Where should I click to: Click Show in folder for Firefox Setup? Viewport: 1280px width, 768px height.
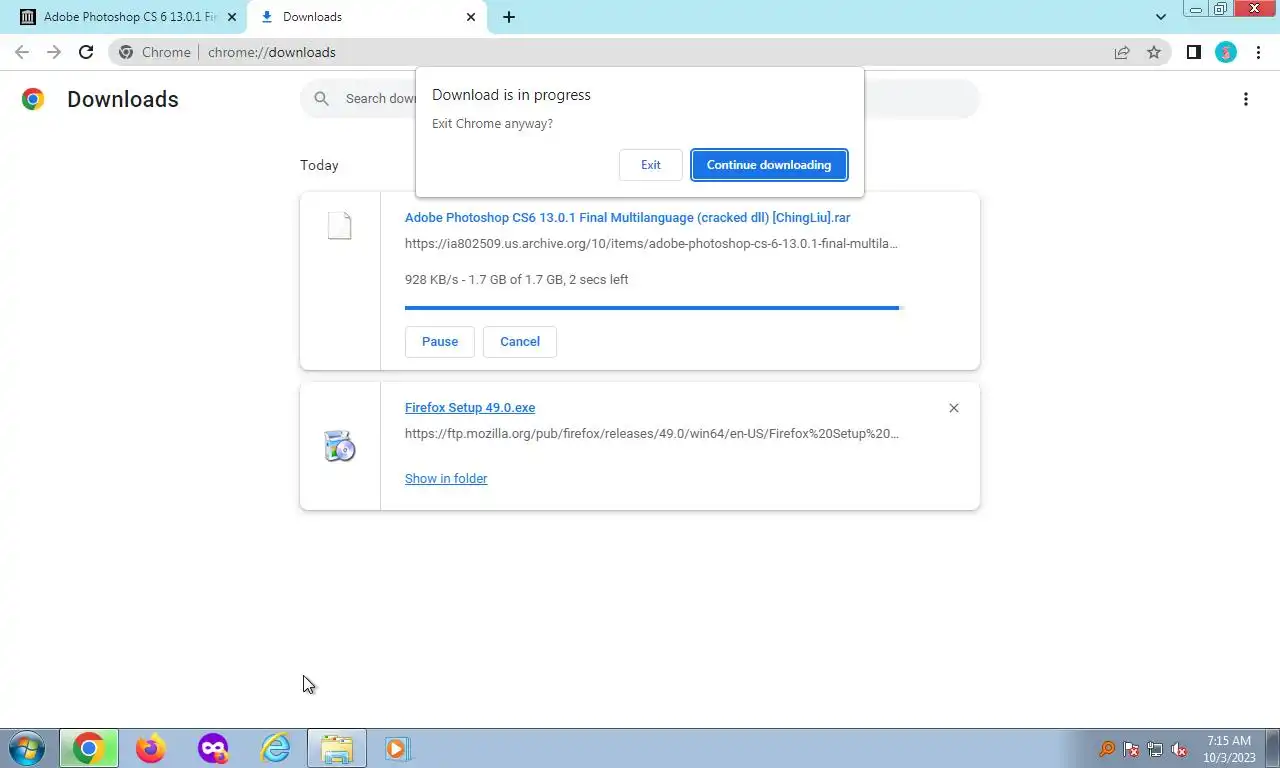(x=446, y=478)
